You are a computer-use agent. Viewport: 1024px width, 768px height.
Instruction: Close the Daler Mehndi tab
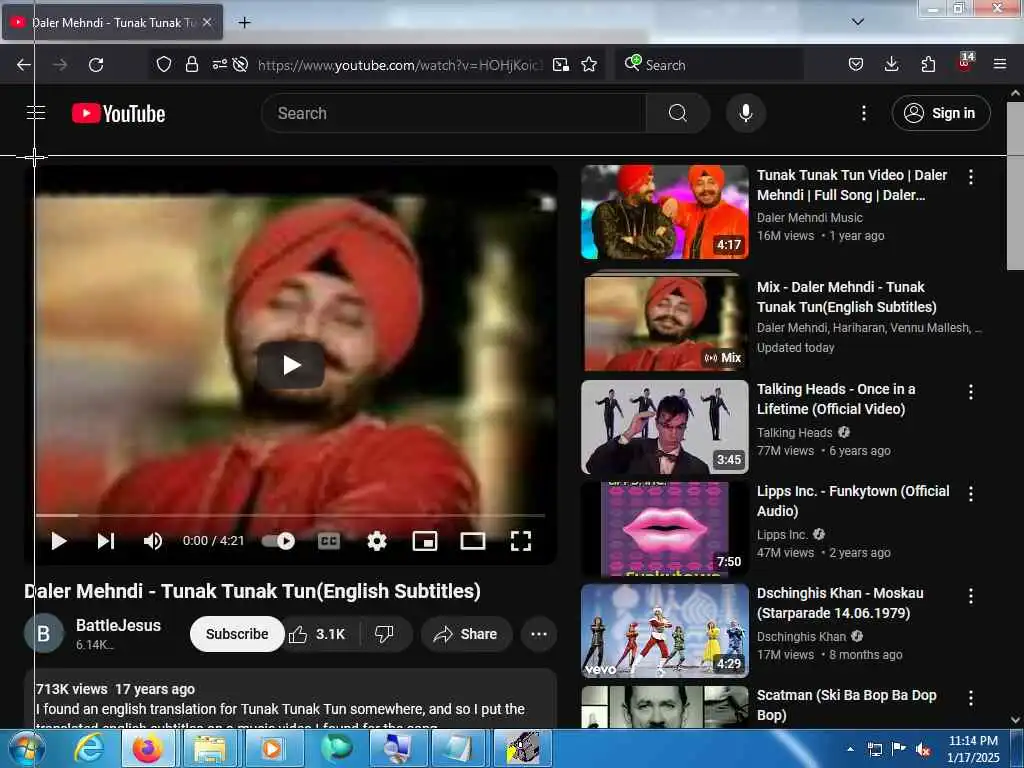(x=207, y=22)
